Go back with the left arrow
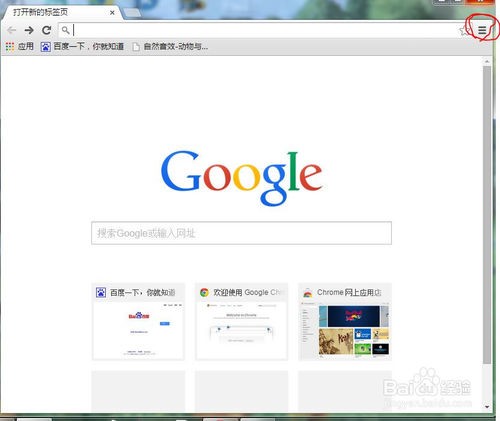 (12, 30)
